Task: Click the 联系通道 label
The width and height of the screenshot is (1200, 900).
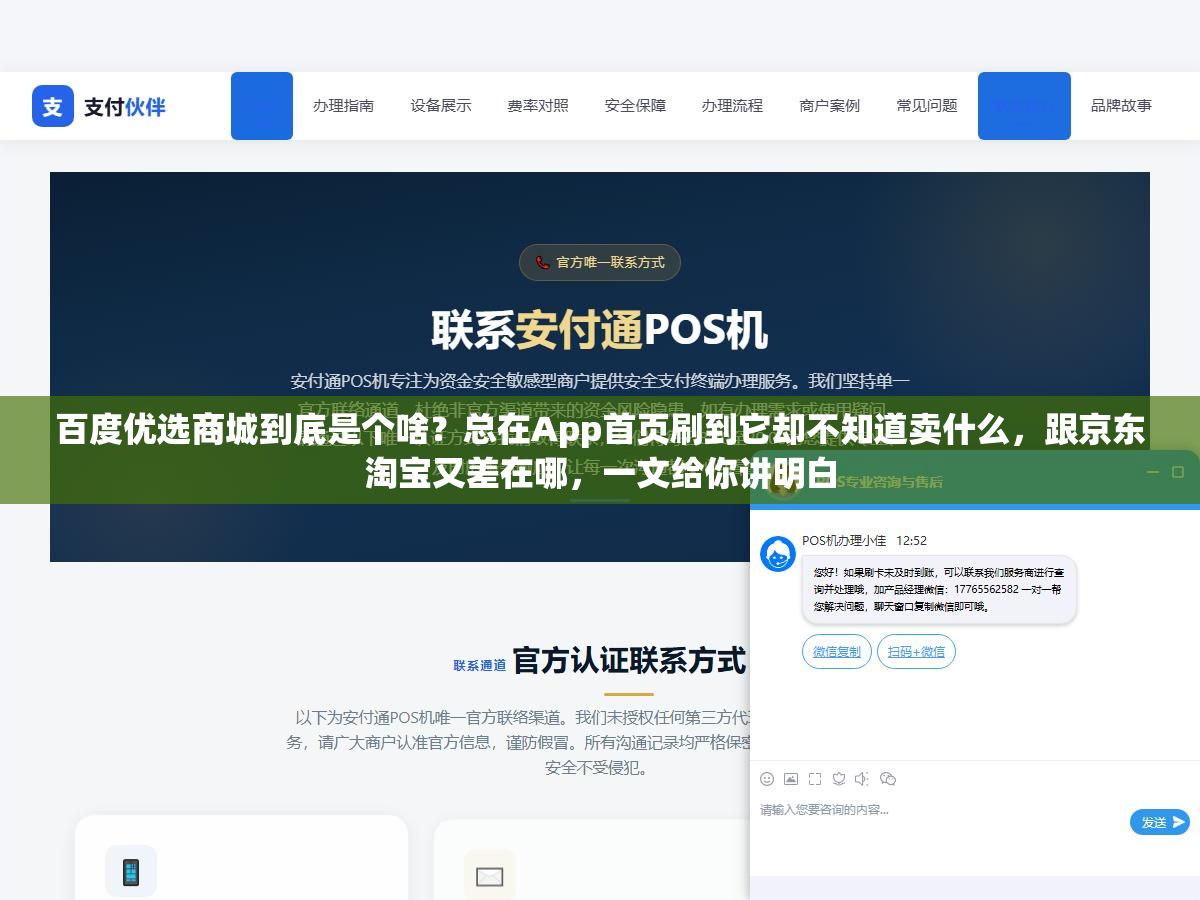Action: coord(480,665)
